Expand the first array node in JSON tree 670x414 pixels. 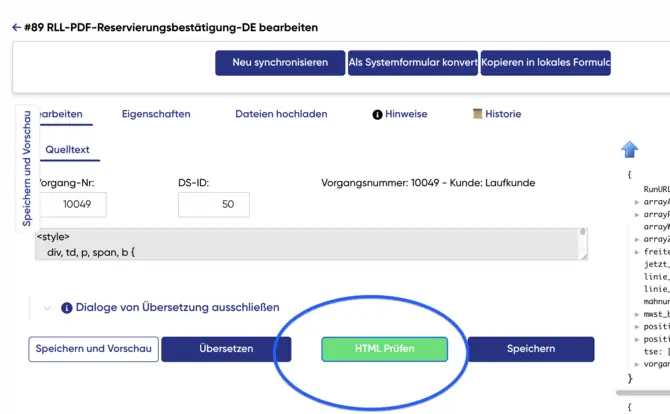[x=637, y=202]
